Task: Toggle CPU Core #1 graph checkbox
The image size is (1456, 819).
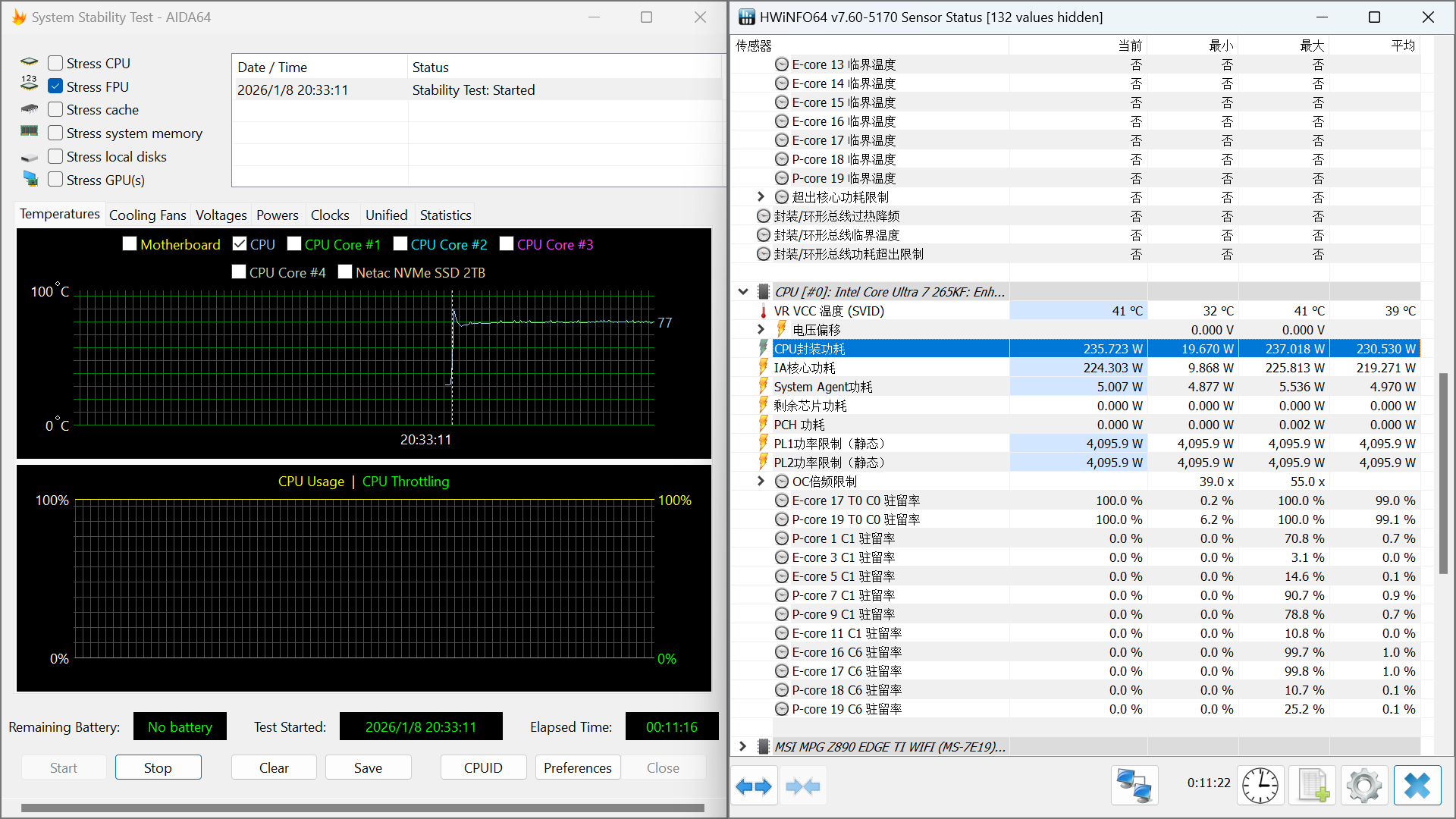Action: (294, 244)
